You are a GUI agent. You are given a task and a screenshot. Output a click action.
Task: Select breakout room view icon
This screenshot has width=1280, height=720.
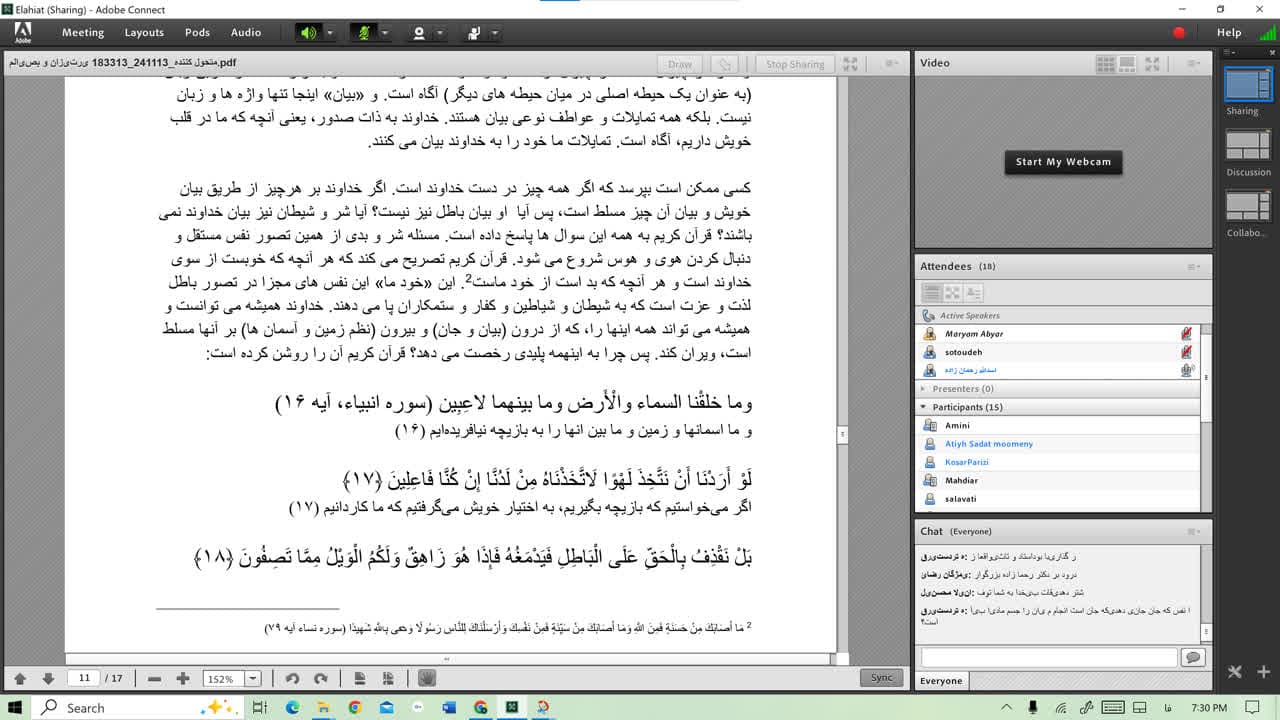coord(952,293)
